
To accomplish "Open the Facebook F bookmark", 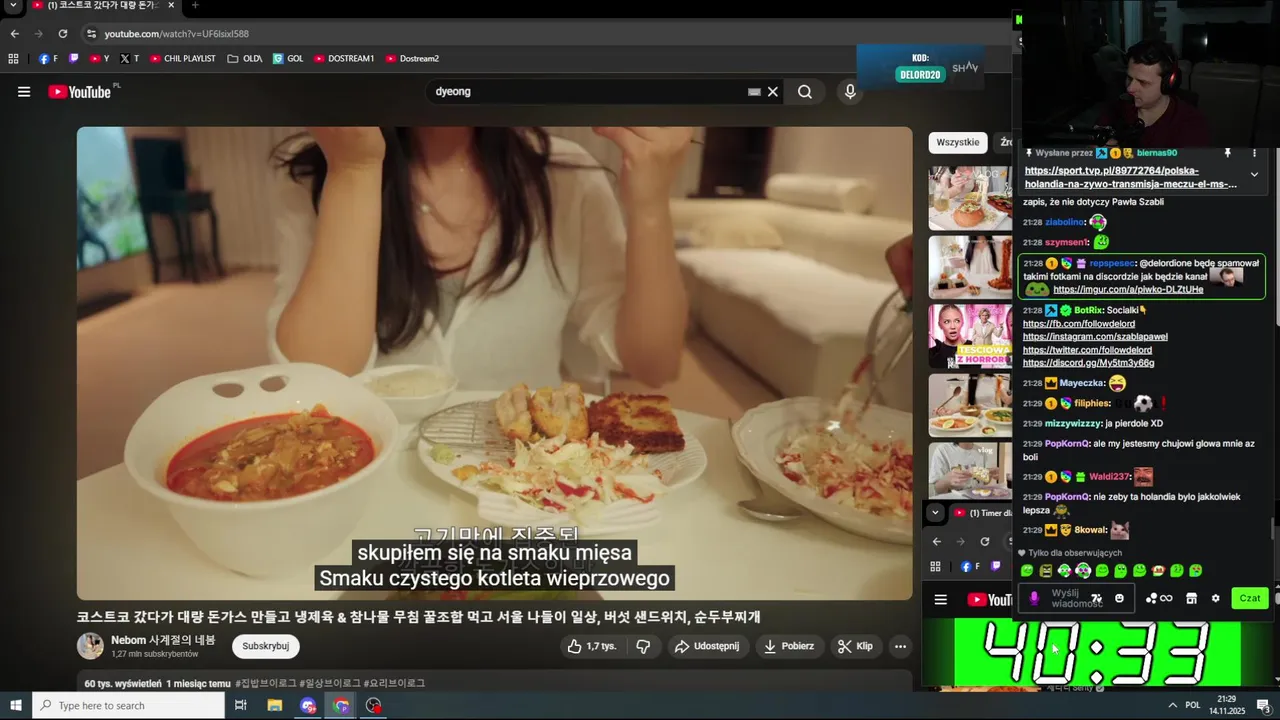I will tap(48, 59).
